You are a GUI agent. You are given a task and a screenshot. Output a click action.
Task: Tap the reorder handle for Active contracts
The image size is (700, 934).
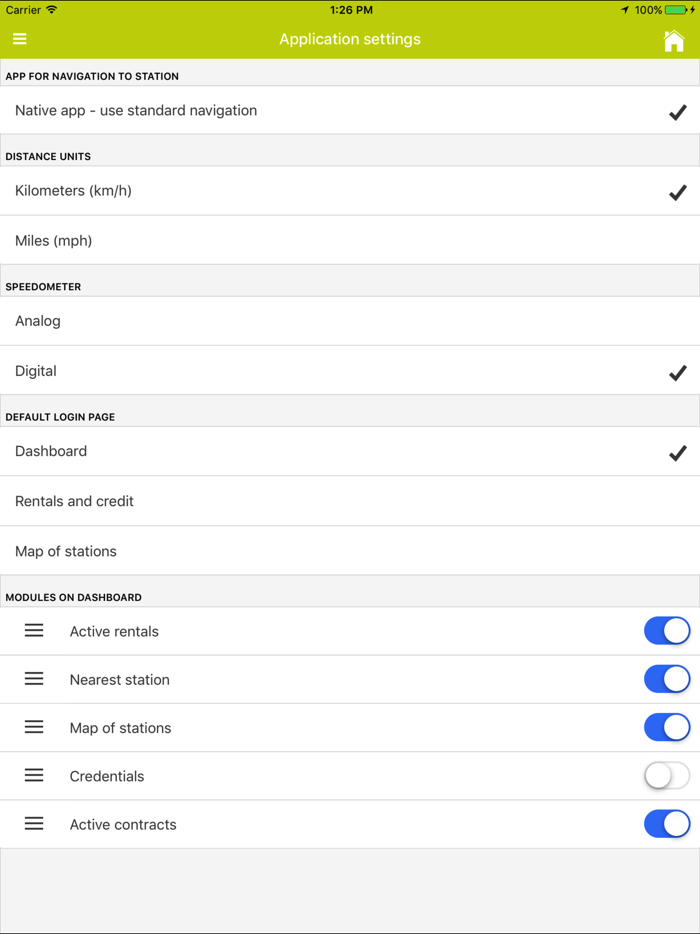tap(33, 823)
